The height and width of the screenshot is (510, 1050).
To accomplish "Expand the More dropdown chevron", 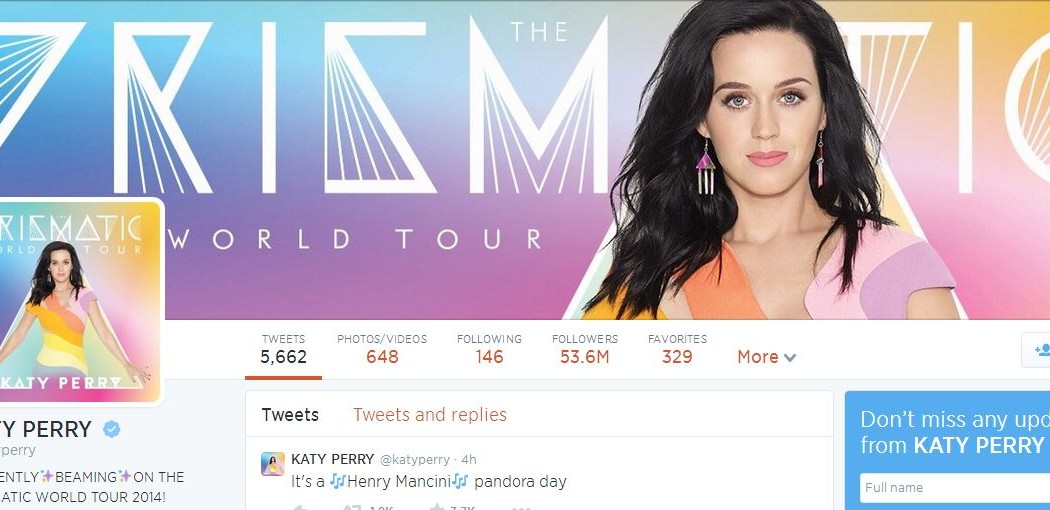I will (790, 358).
